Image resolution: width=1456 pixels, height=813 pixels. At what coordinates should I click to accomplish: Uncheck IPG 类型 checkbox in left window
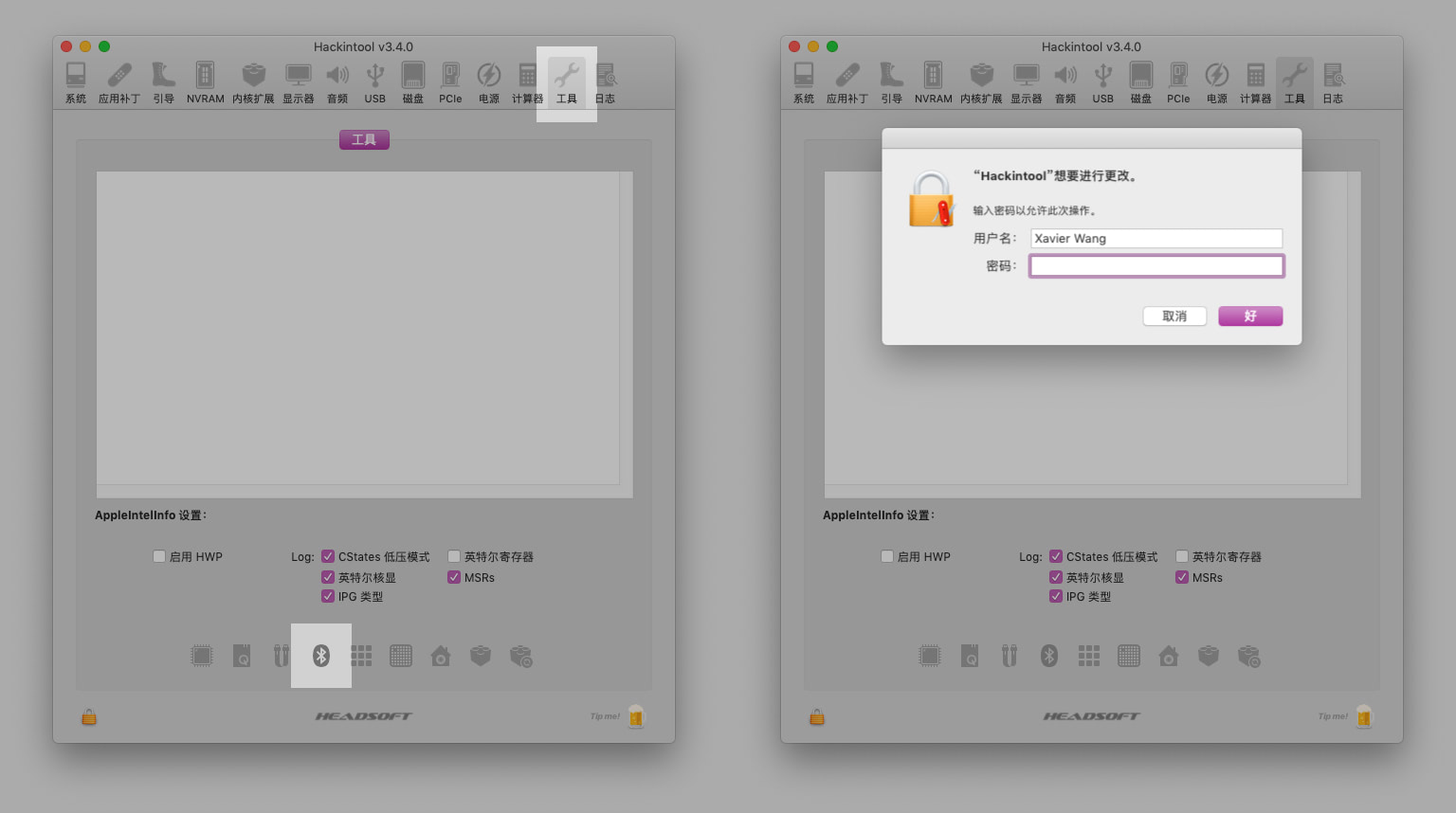click(328, 596)
